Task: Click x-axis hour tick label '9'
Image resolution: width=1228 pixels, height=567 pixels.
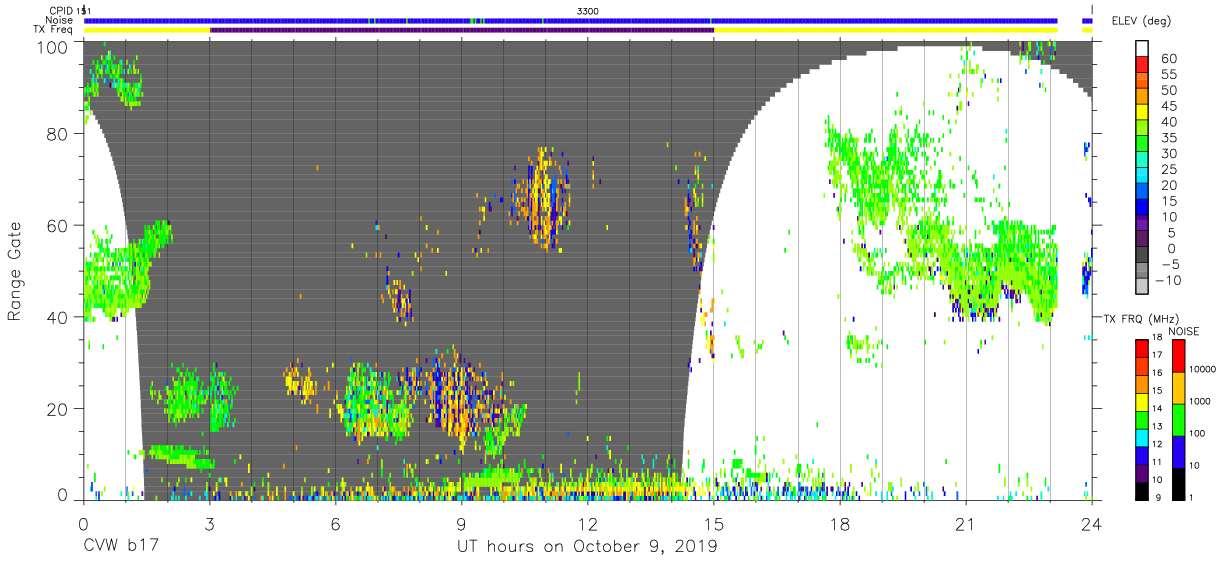Action: [461, 523]
